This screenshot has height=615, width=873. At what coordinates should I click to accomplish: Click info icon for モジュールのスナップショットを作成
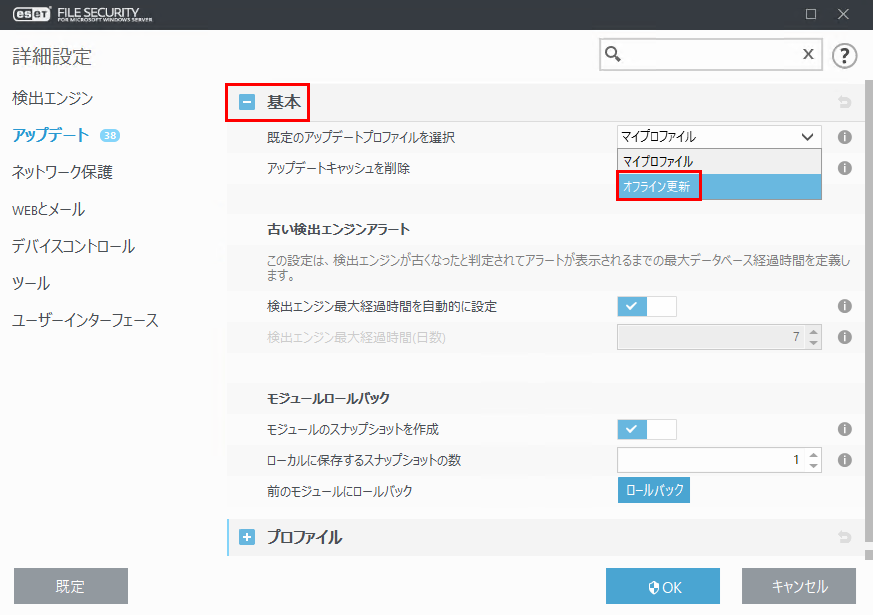click(844, 429)
